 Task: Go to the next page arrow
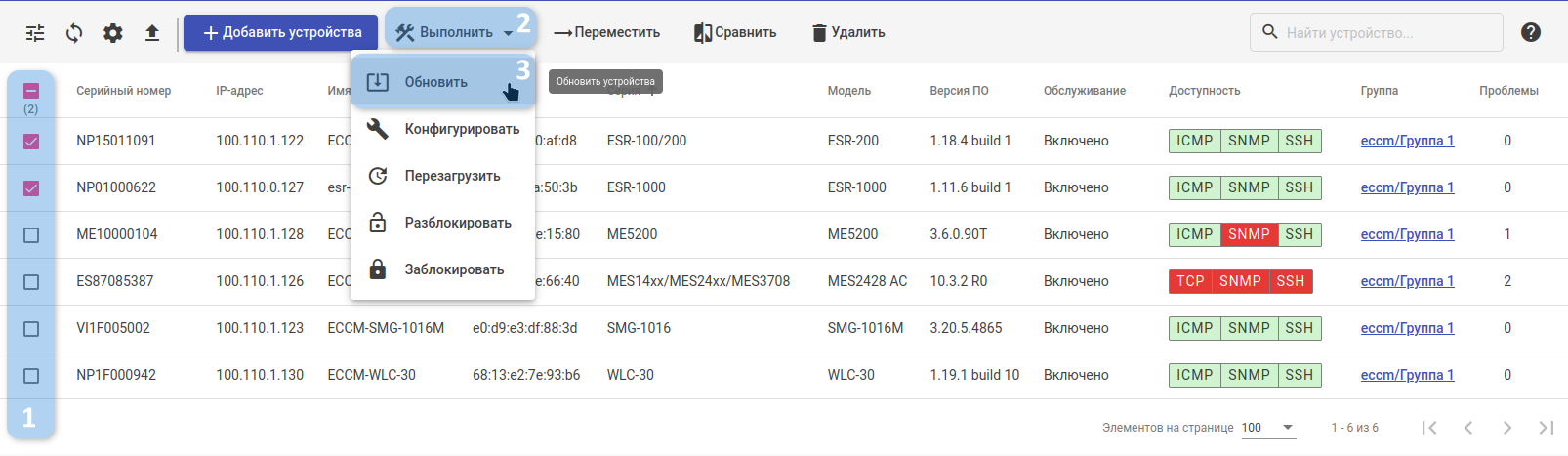click(1507, 428)
